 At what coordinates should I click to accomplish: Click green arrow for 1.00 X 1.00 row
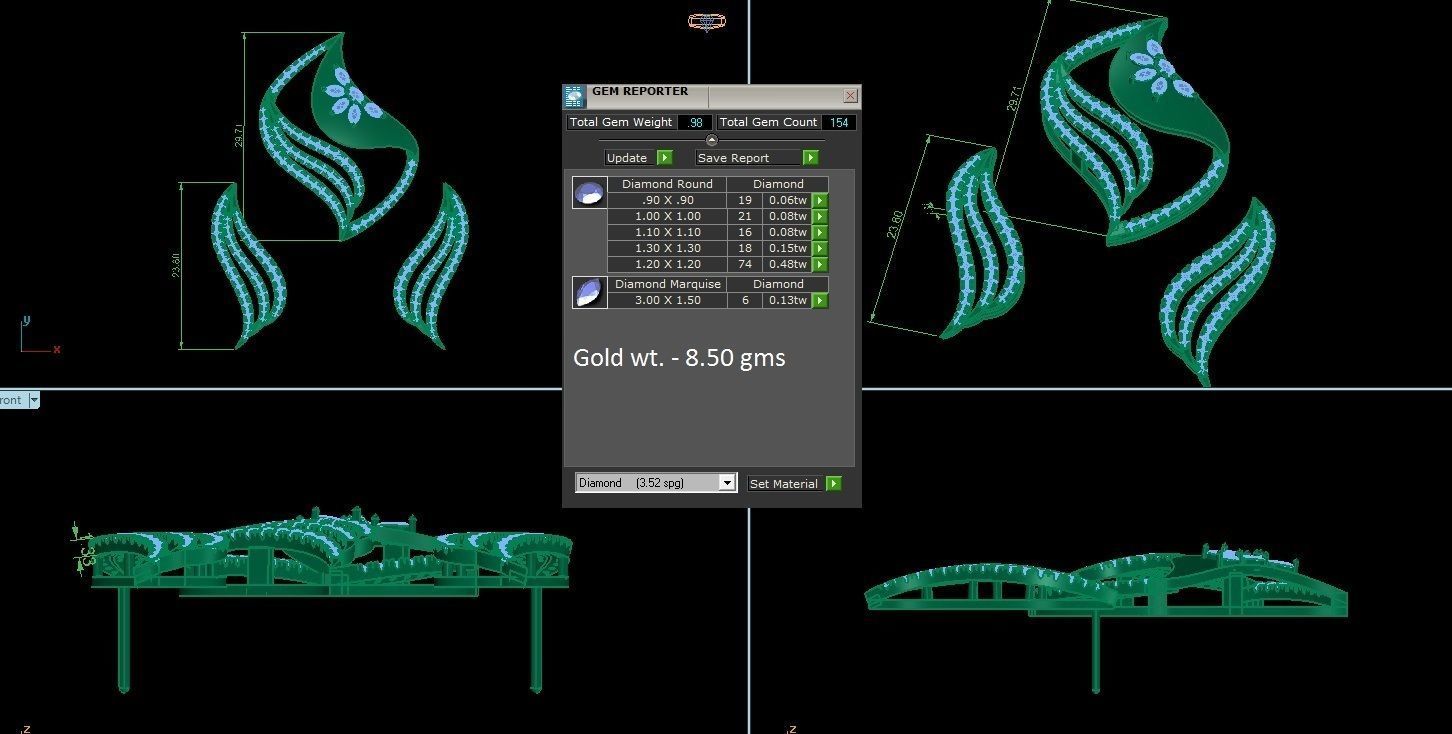coord(820,216)
